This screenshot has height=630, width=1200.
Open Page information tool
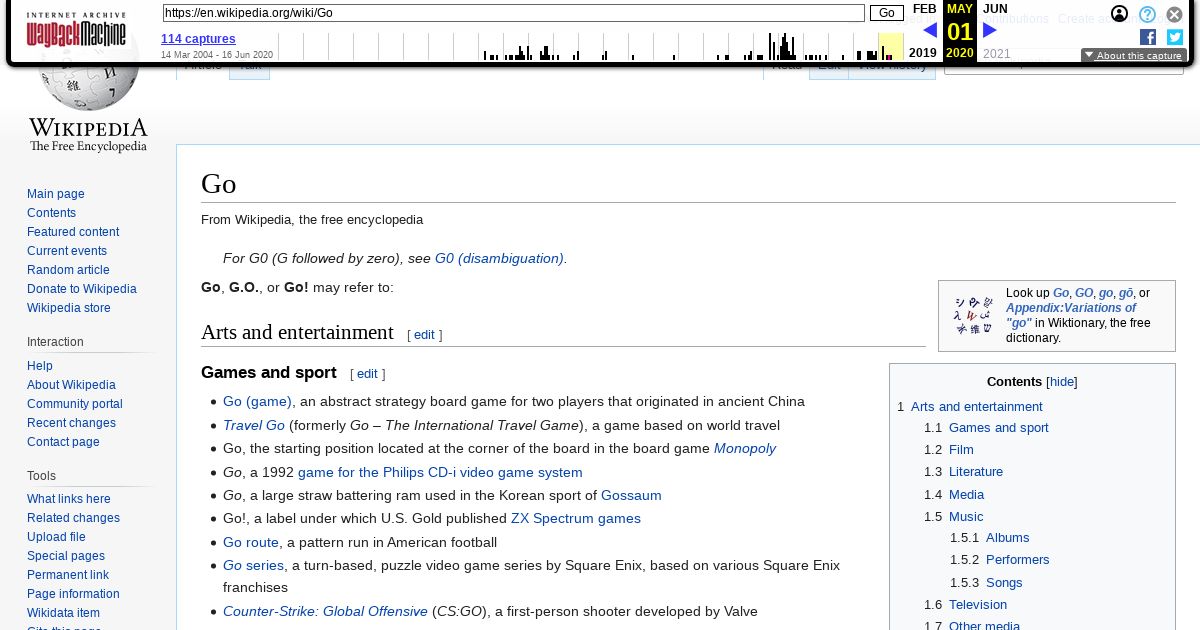pos(73,594)
